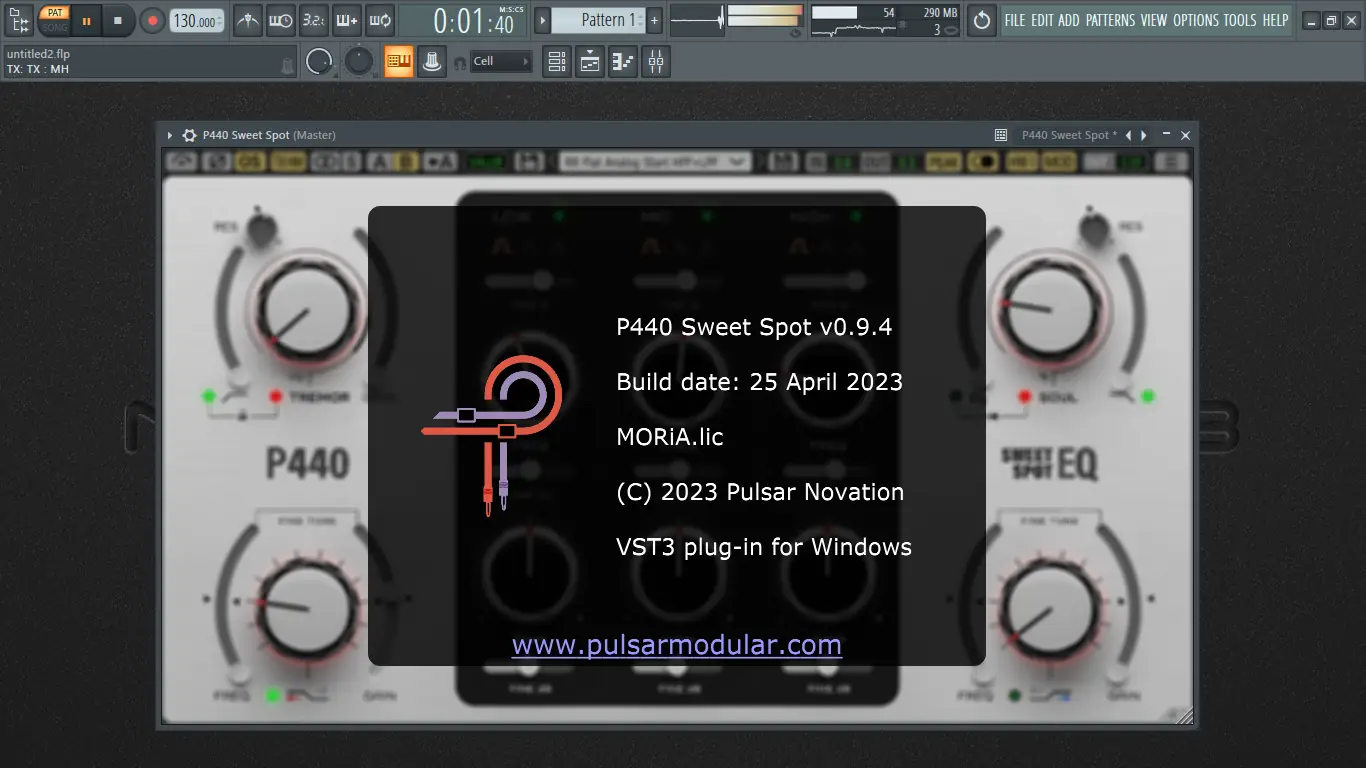Click the grid icon in plugin title bar
1366x768 pixels.
coord(1001,135)
